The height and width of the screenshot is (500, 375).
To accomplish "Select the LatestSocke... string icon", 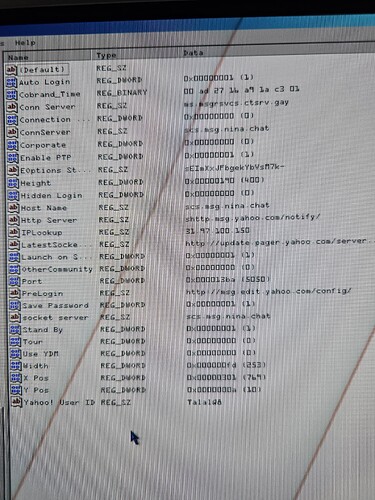I will (14, 245).
